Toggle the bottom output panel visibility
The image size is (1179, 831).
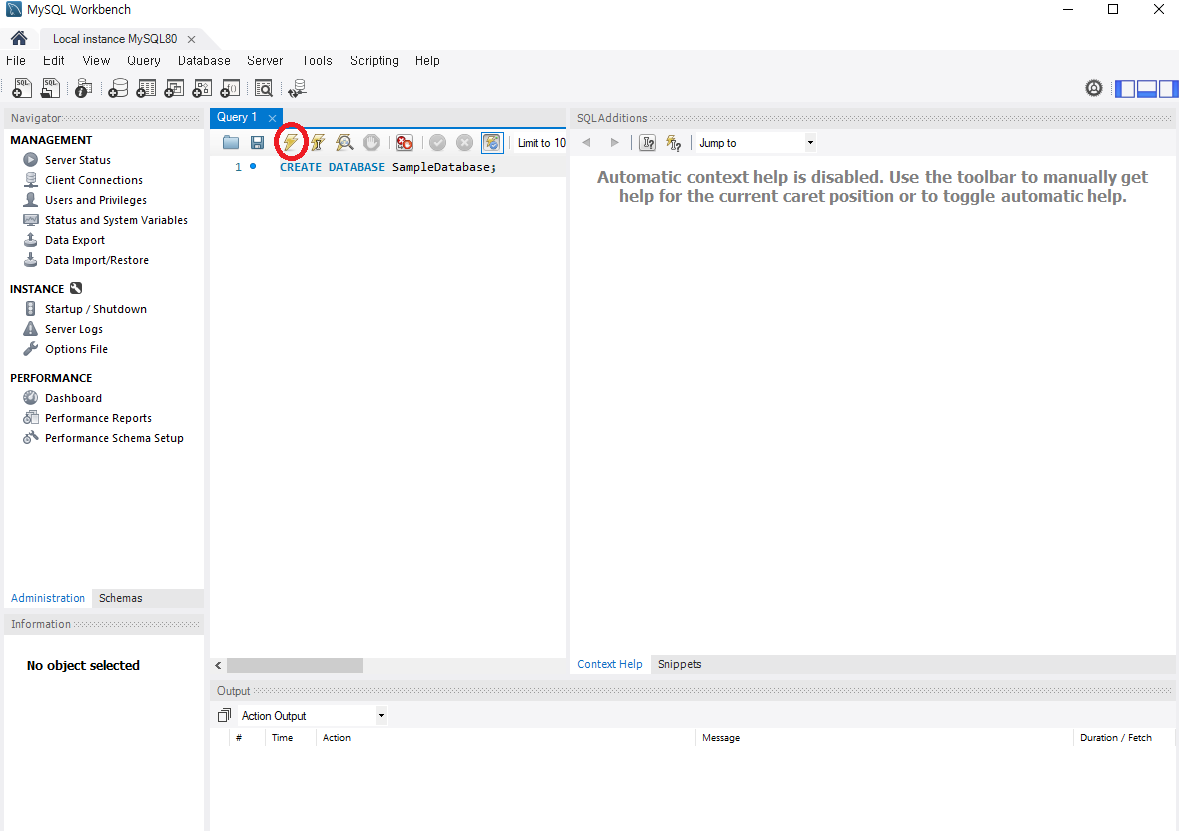click(x=1147, y=88)
